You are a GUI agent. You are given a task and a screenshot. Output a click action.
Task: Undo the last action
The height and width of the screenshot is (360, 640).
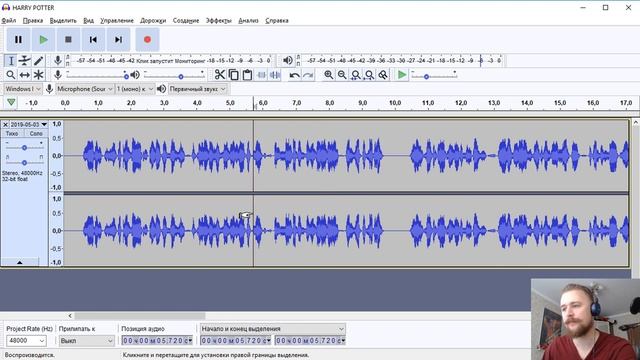tap(294, 75)
